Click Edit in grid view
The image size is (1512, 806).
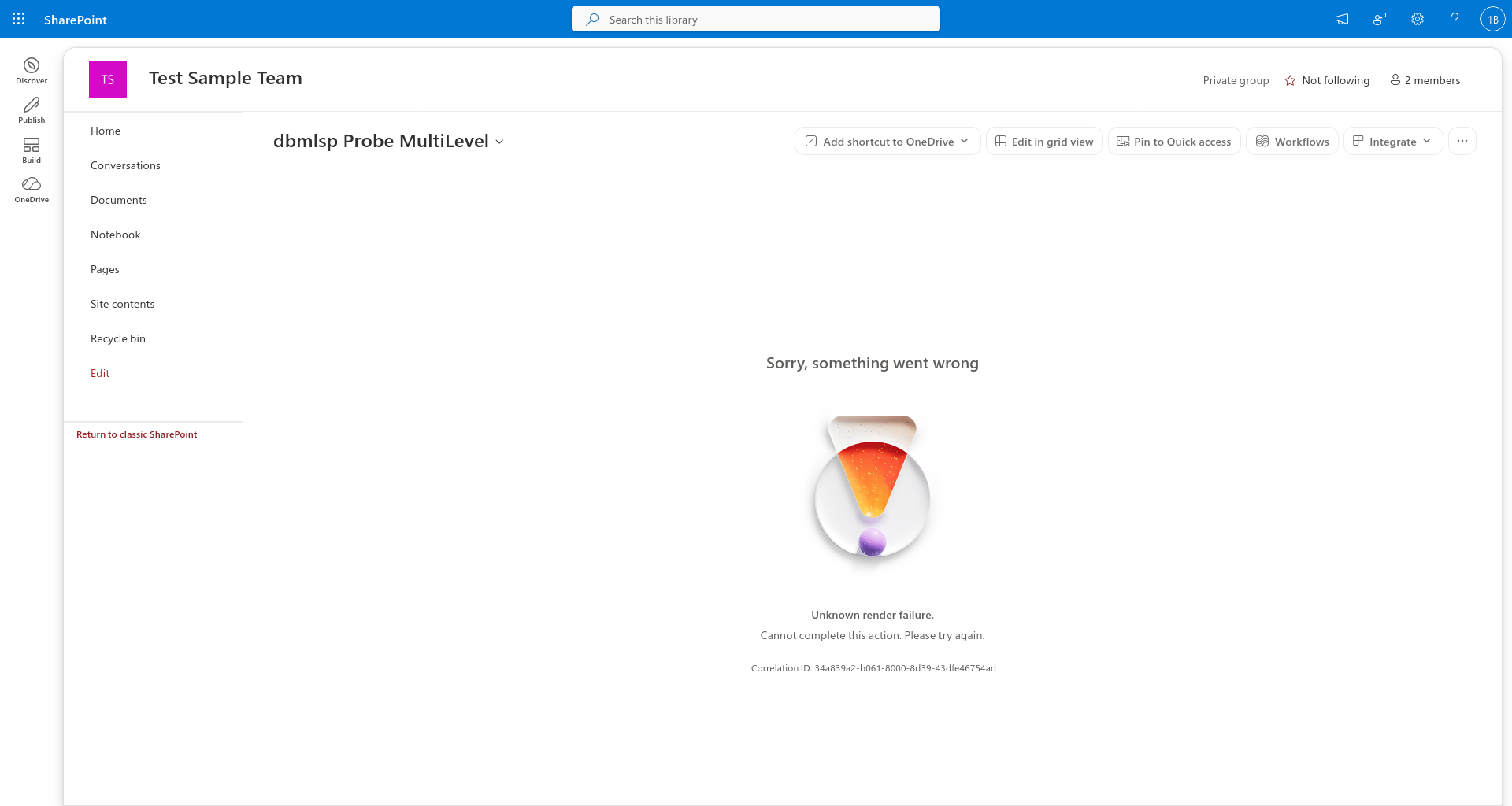coord(1044,141)
